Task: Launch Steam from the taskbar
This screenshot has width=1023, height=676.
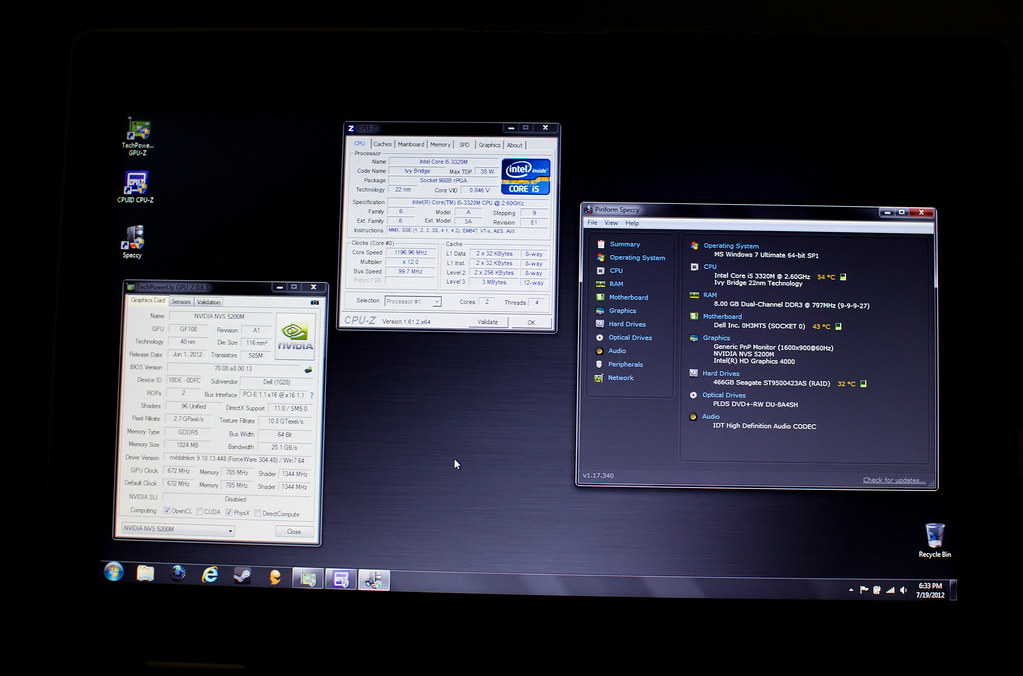Action: [x=242, y=576]
